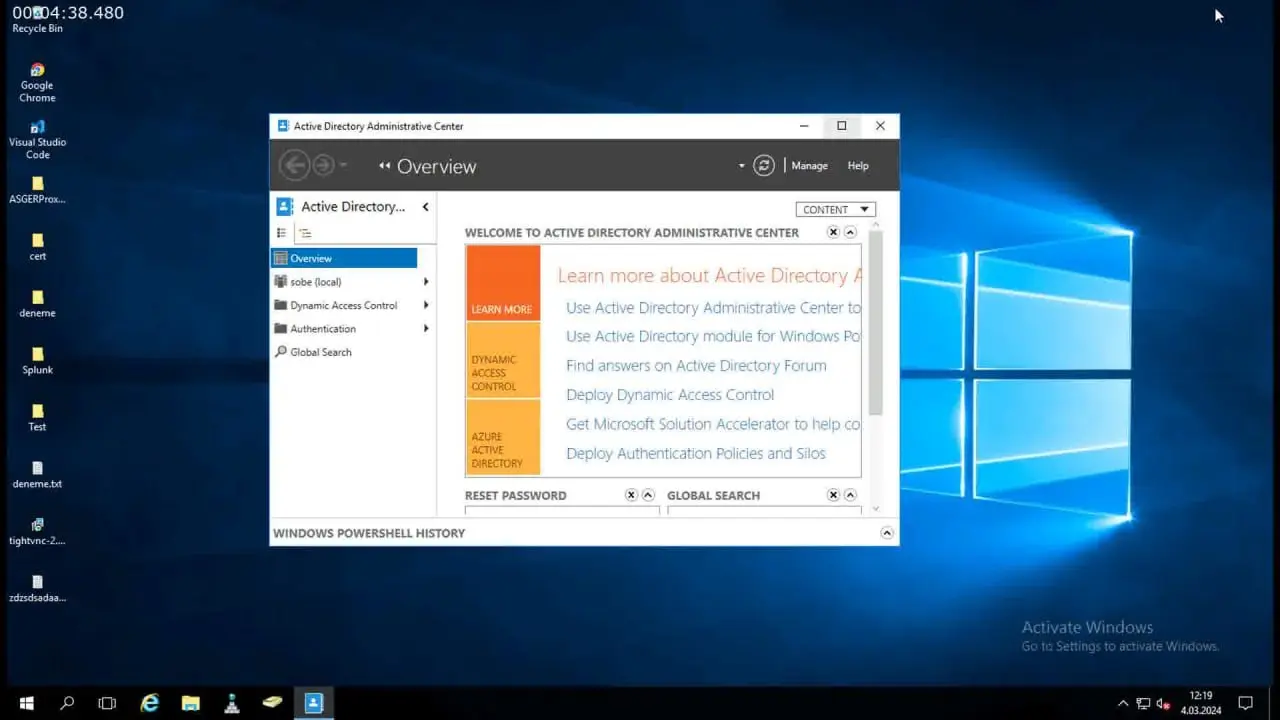Close the Global Search tile

click(x=833, y=495)
